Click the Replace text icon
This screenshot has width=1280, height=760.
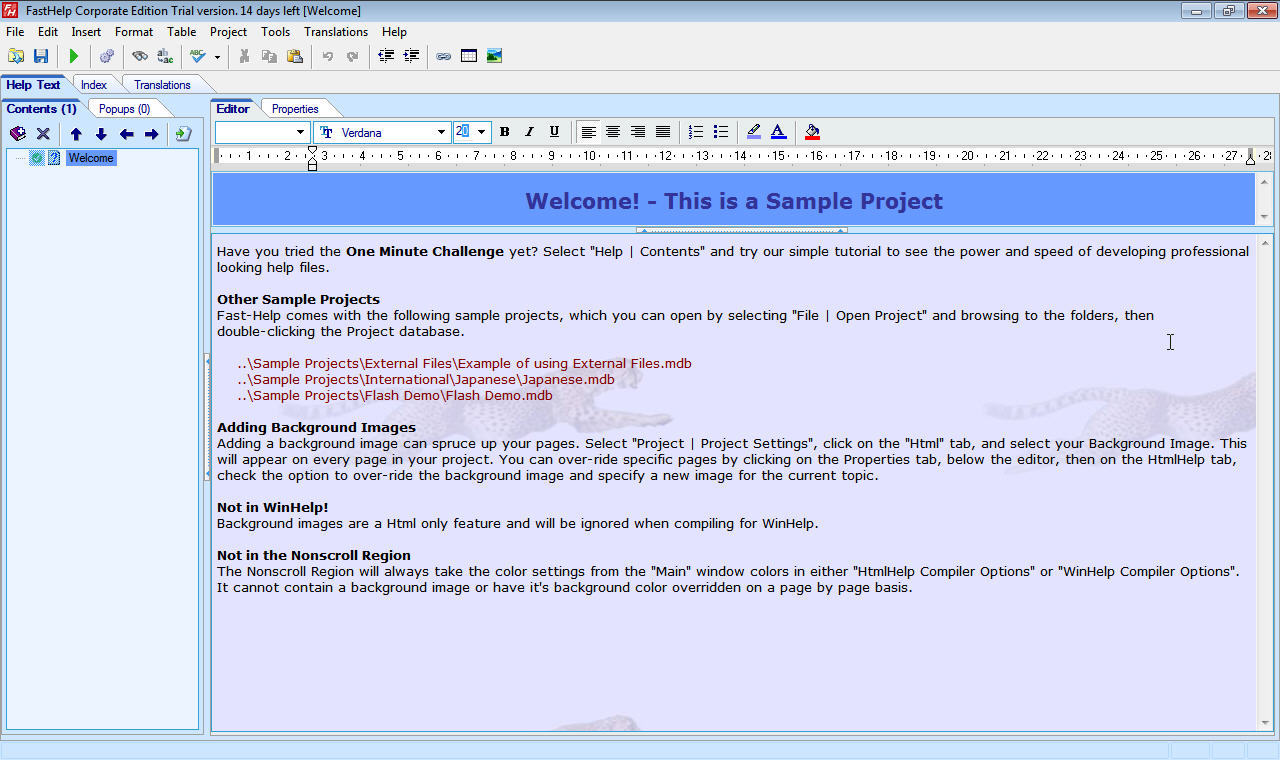pos(165,56)
